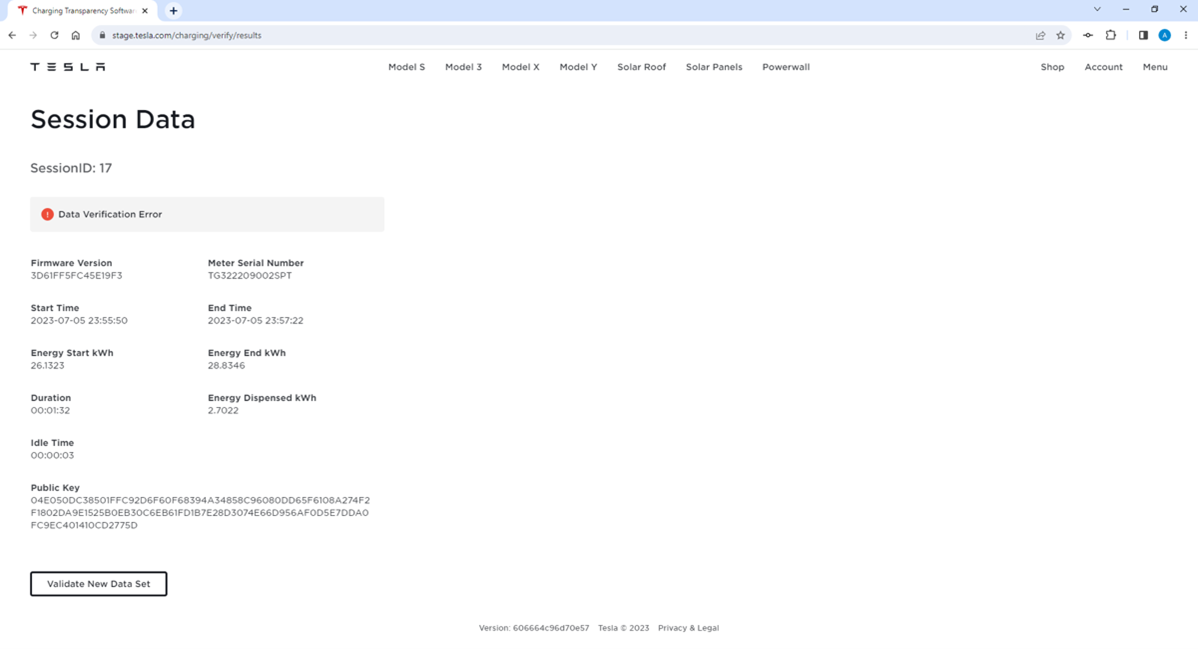Click duration value 00:01:32
This screenshot has width=1198, height=649.
[50, 410]
